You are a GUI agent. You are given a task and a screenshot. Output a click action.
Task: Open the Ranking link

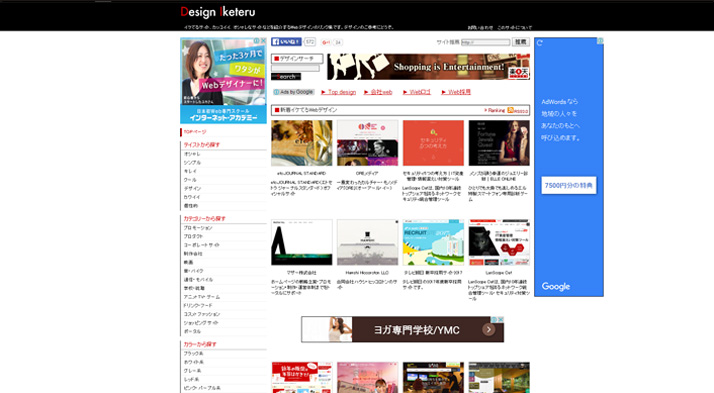pos(495,110)
